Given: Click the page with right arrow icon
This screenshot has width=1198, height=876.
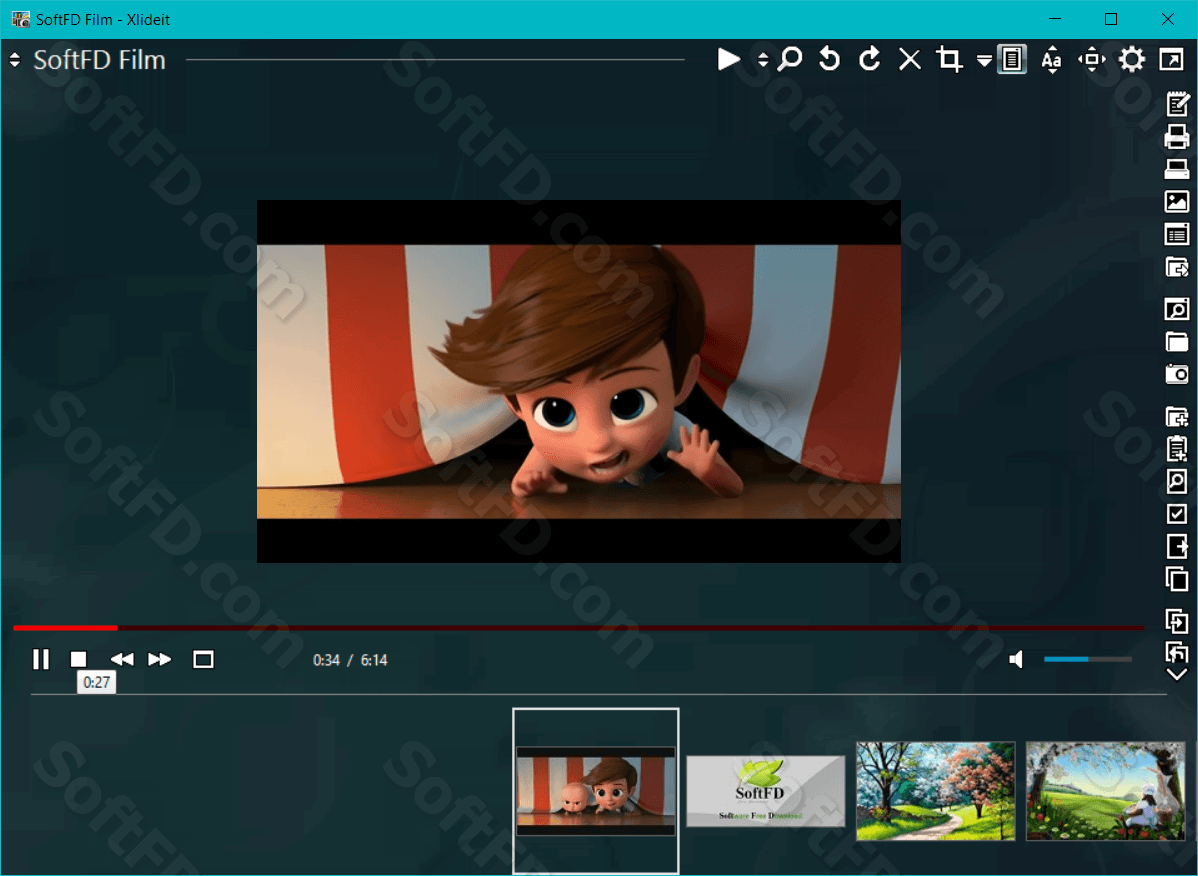Looking at the screenshot, I should pos(1177,547).
